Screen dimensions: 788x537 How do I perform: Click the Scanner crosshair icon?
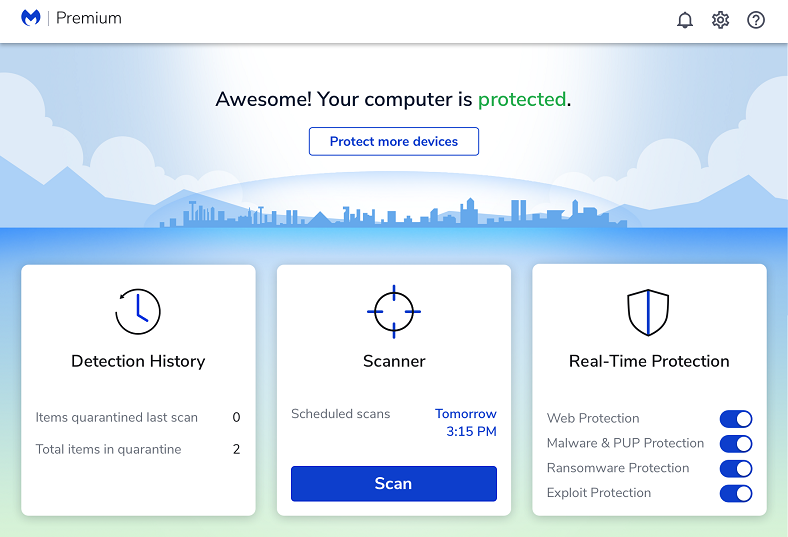[x=394, y=311]
